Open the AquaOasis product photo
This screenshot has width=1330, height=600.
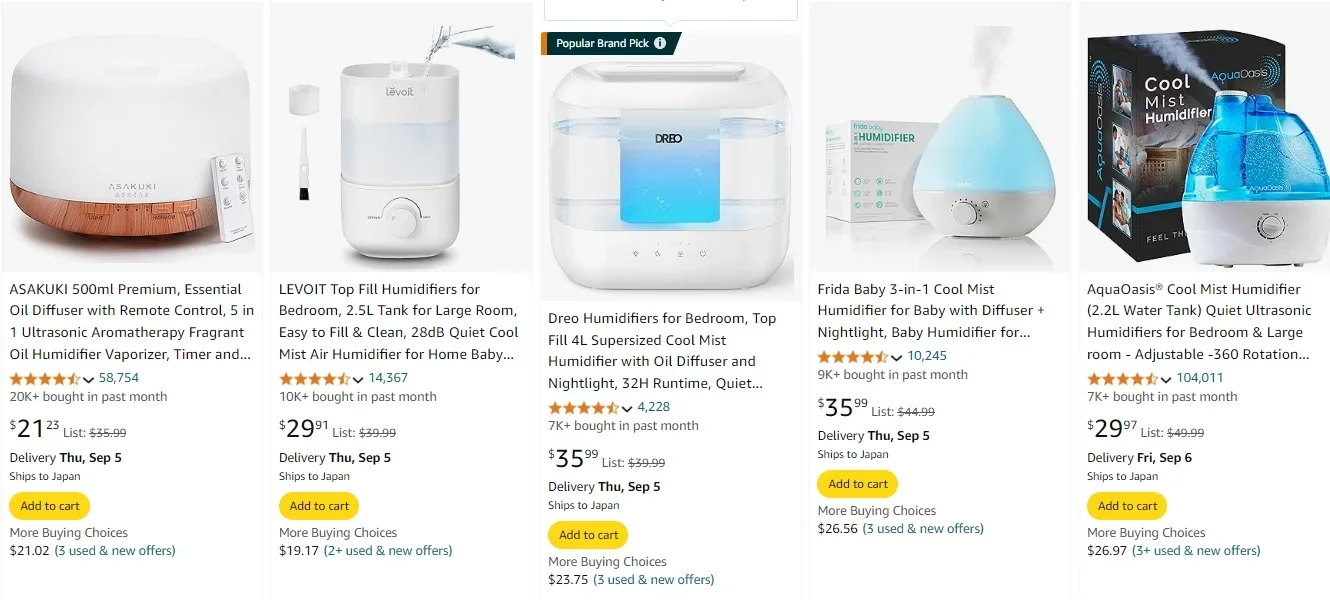coord(1203,150)
